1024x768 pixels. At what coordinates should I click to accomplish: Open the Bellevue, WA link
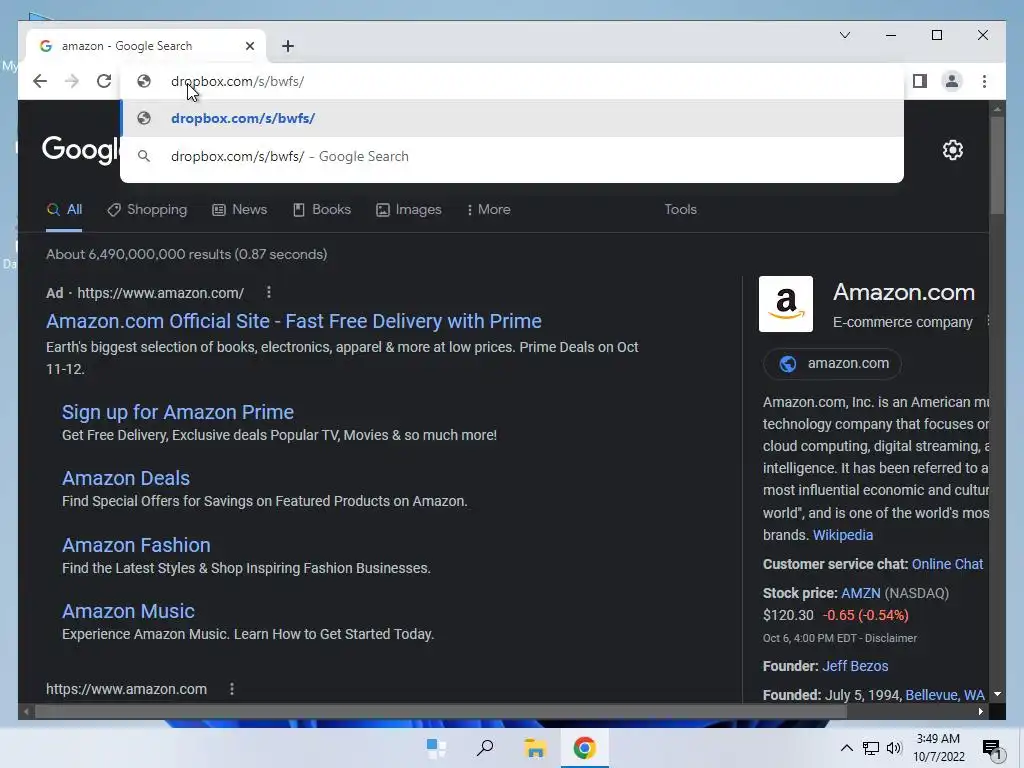point(945,695)
